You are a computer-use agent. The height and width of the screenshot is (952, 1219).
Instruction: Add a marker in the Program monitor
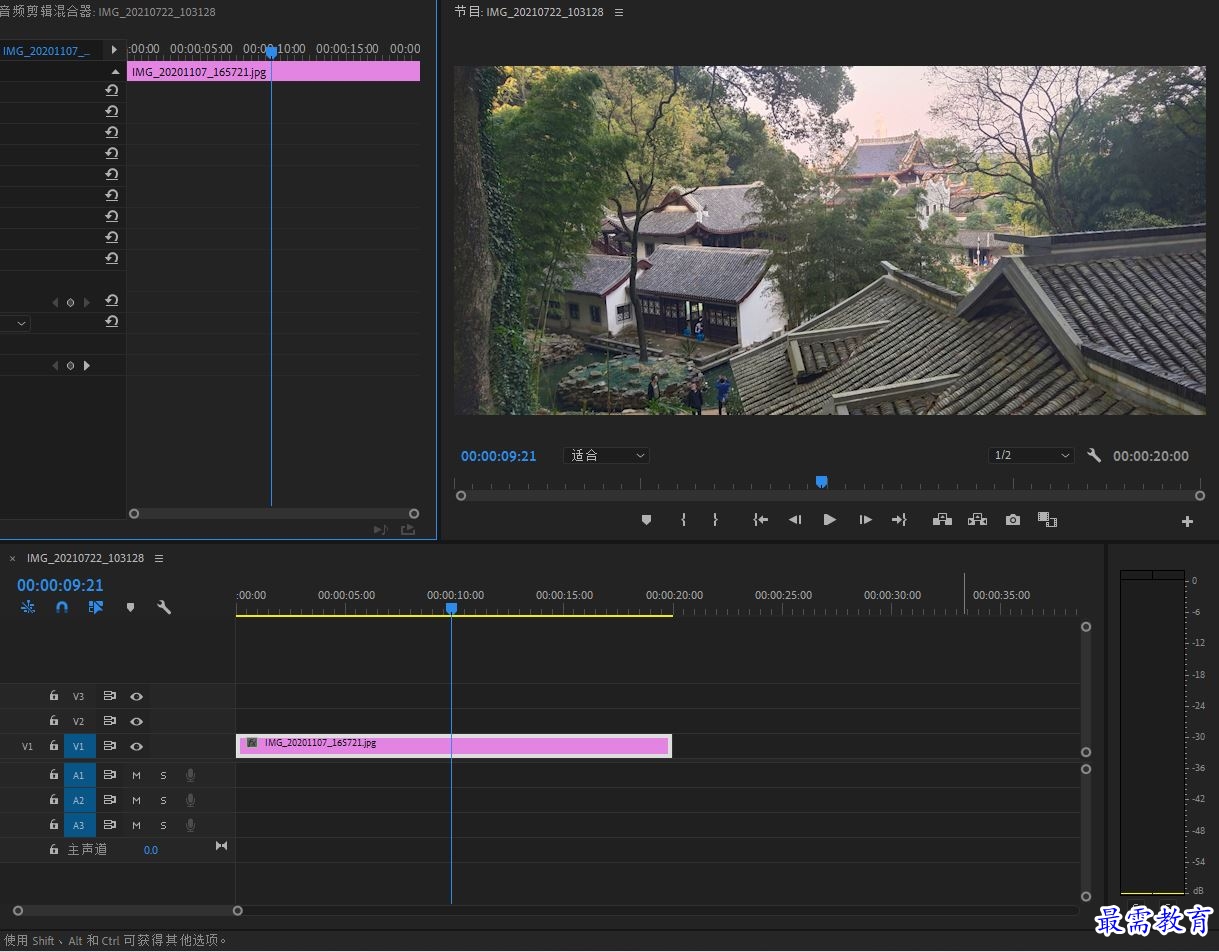click(x=646, y=520)
